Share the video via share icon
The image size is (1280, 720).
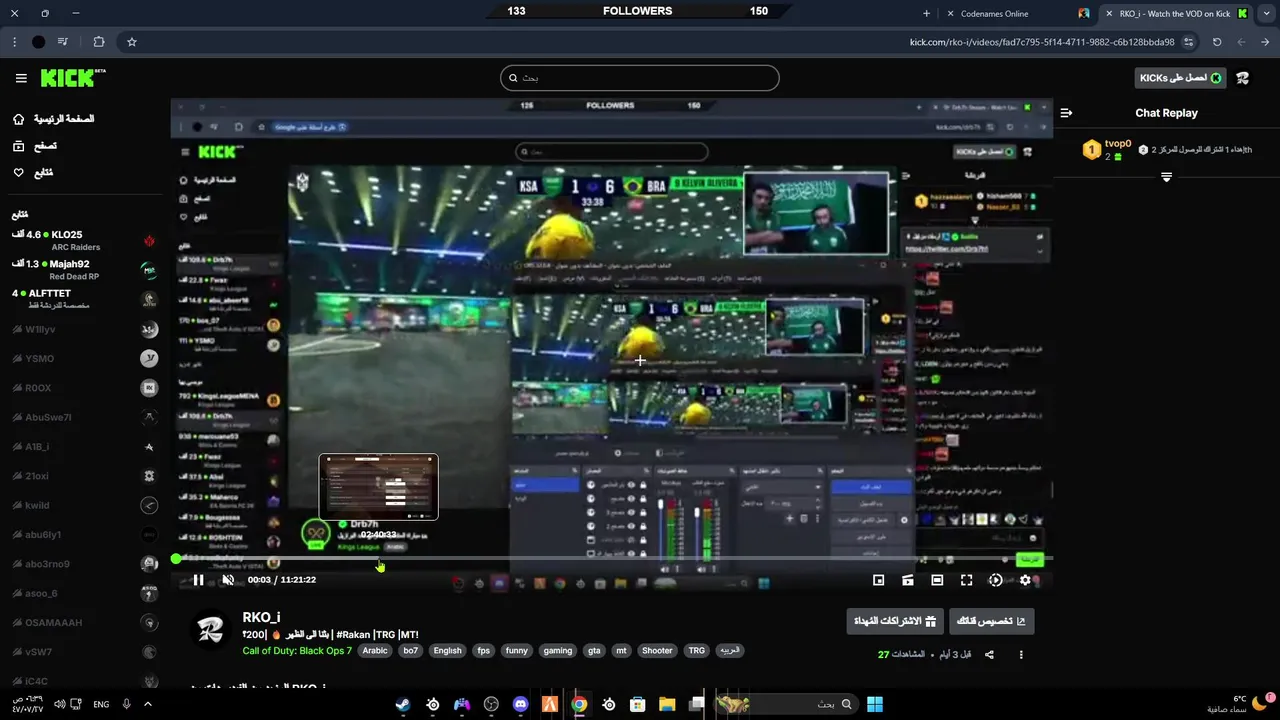point(989,655)
